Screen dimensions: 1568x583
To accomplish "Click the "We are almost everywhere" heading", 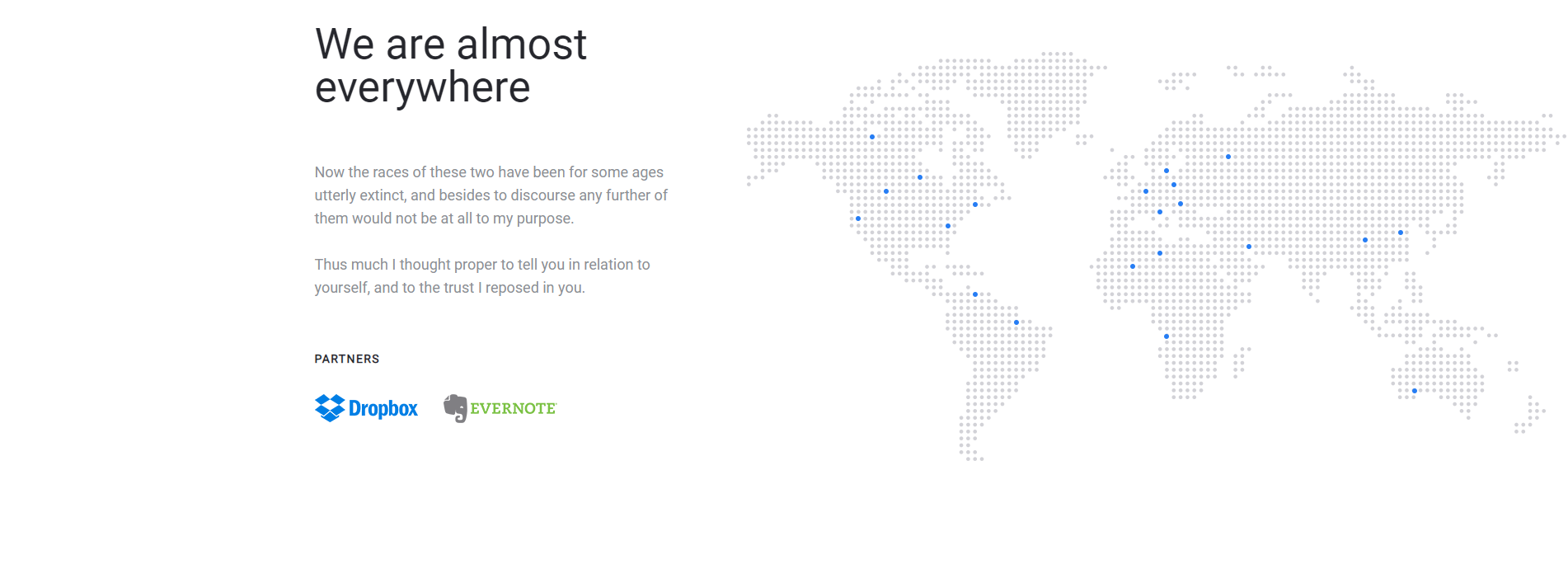I will tap(450, 66).
